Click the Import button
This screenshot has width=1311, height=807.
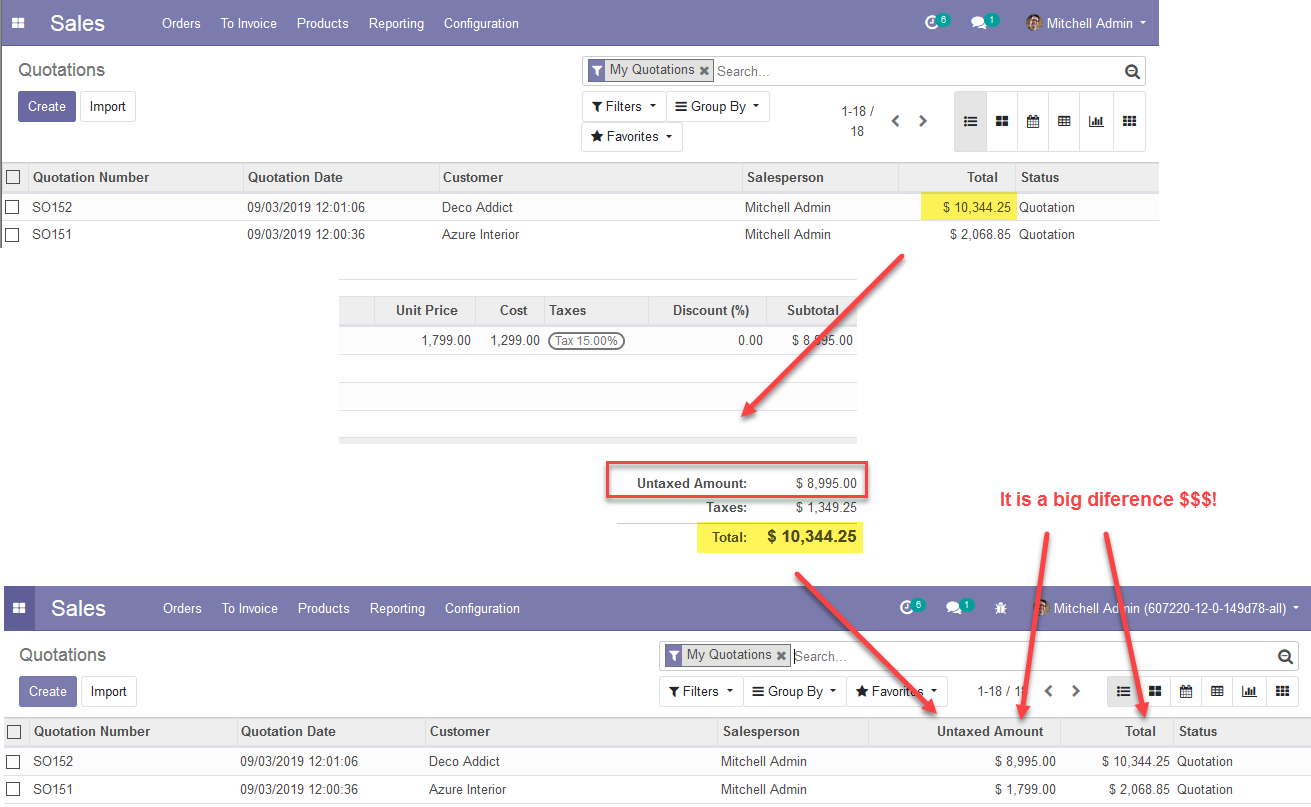pos(107,106)
